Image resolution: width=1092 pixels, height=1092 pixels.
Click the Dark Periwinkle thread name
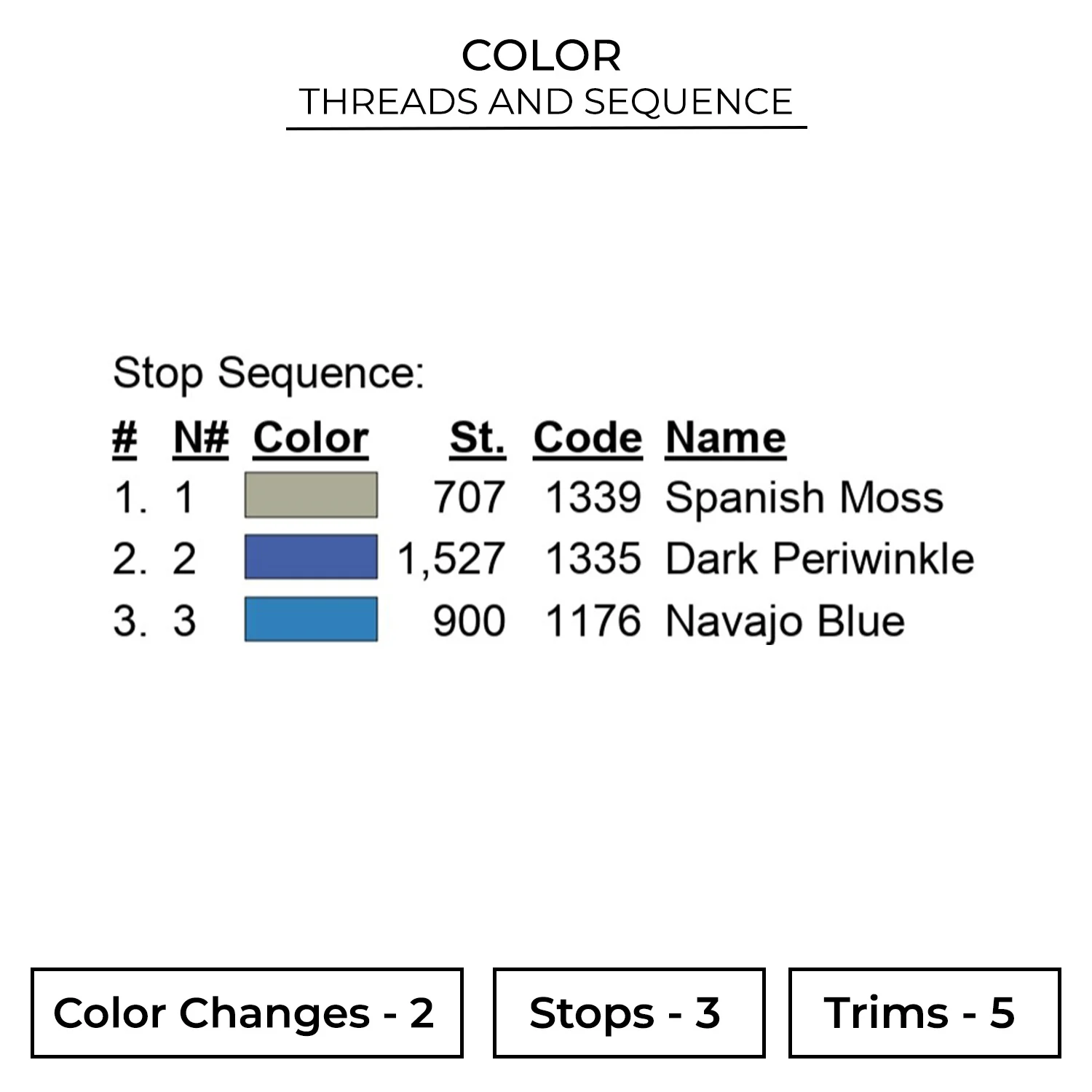819,559
